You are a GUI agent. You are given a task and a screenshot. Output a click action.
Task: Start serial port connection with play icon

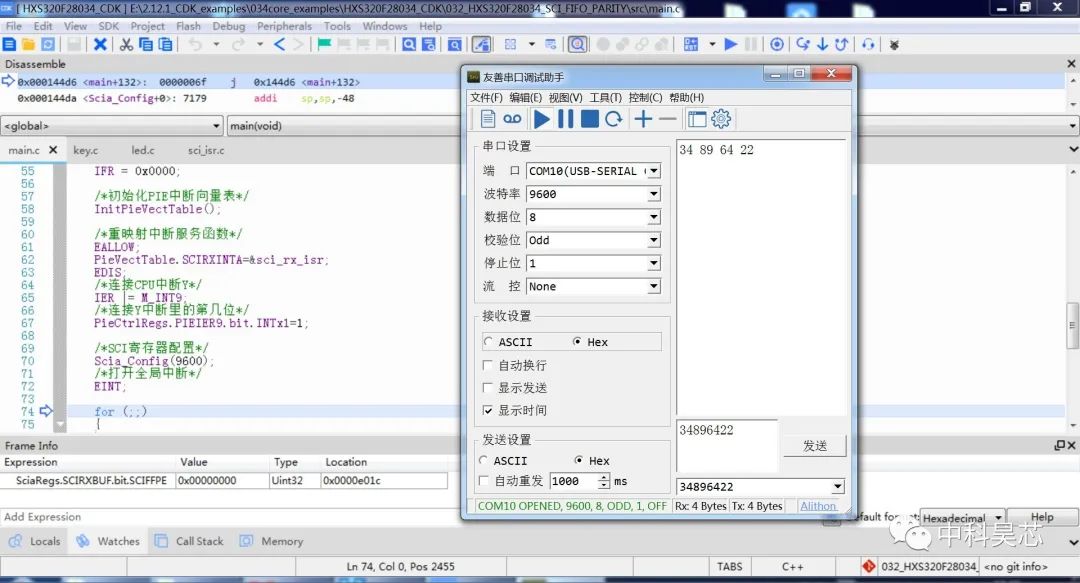(x=541, y=119)
